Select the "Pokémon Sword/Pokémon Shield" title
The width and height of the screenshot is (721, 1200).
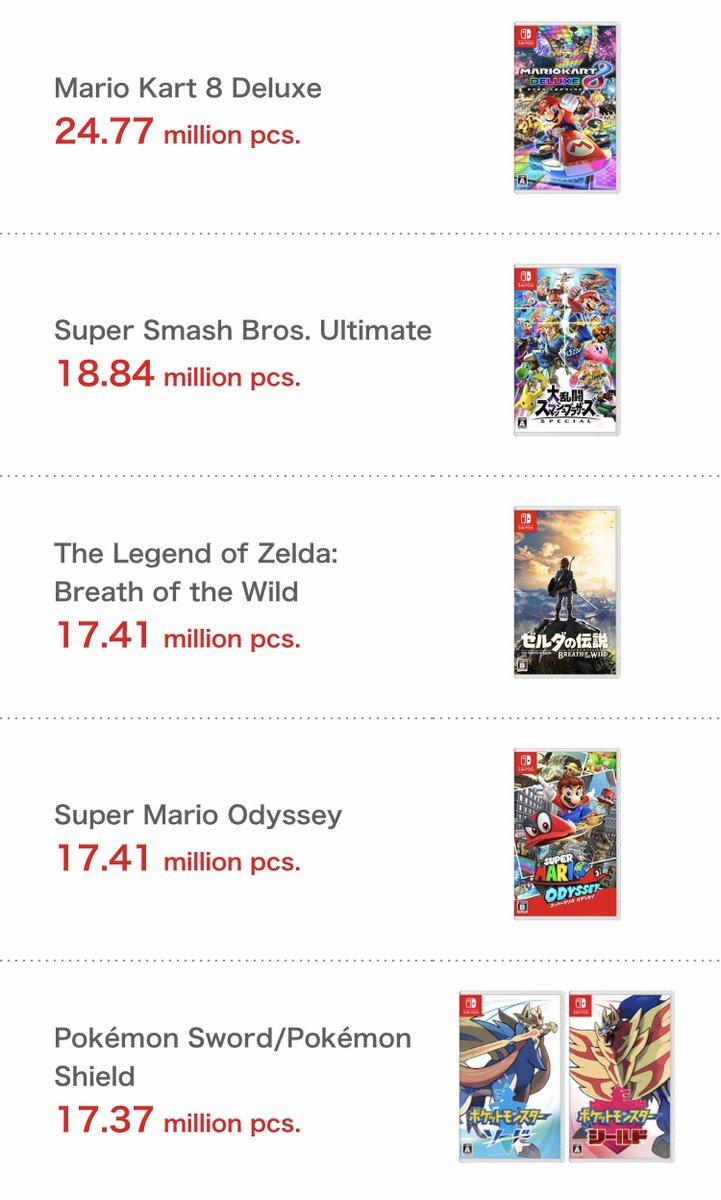click(x=232, y=1057)
